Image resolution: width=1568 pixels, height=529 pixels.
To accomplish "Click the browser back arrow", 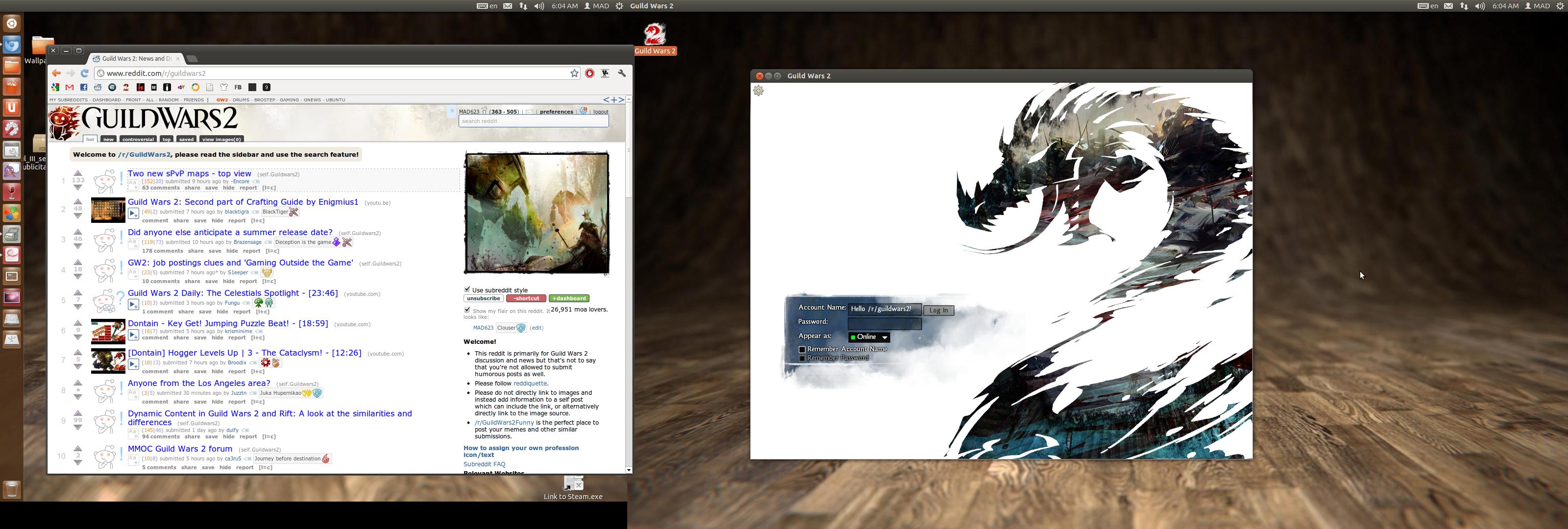I will tap(56, 73).
